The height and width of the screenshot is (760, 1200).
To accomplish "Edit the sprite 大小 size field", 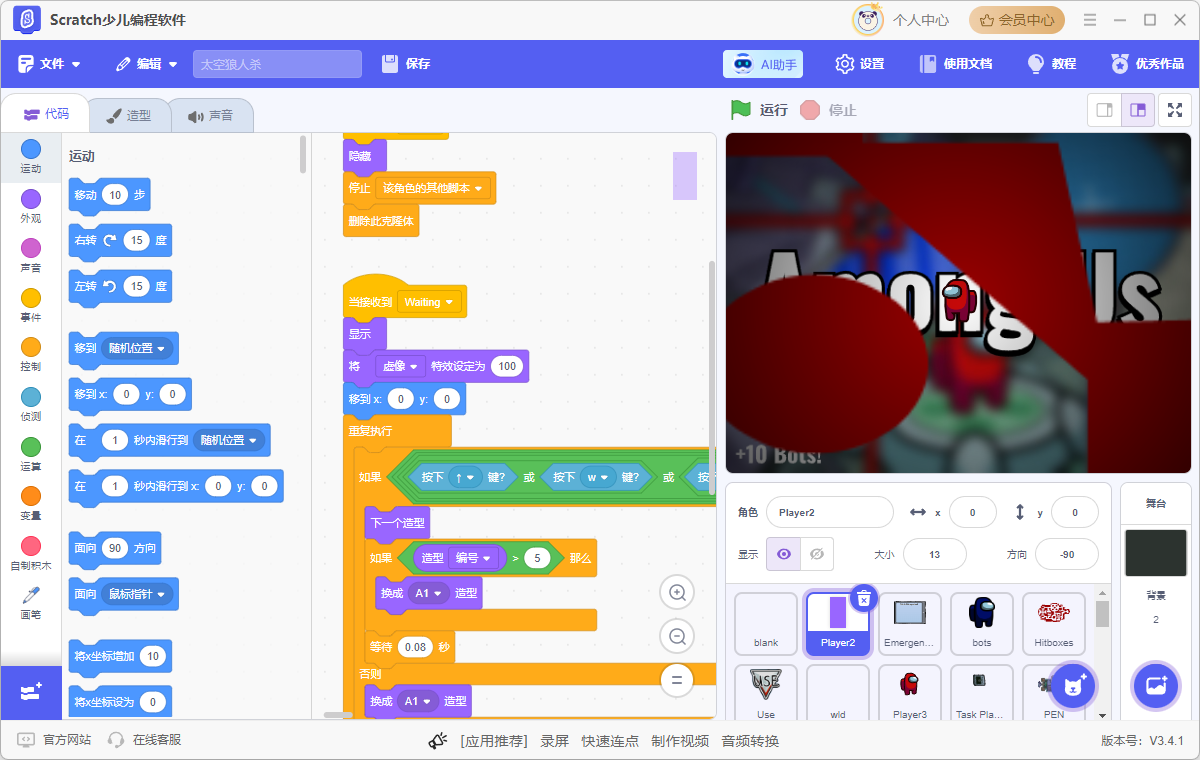I will point(934,554).
